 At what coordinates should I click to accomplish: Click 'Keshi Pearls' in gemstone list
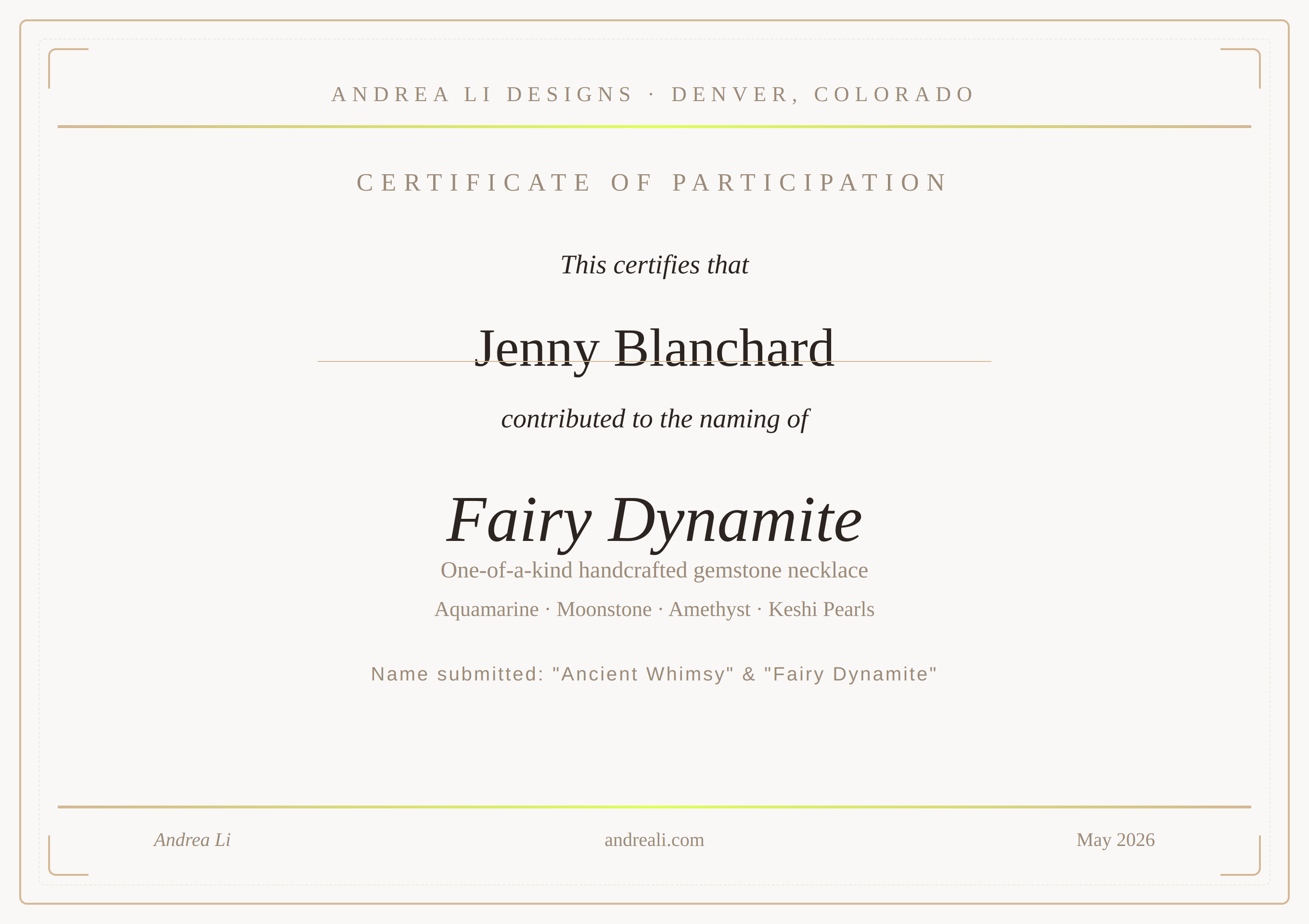[821, 609]
